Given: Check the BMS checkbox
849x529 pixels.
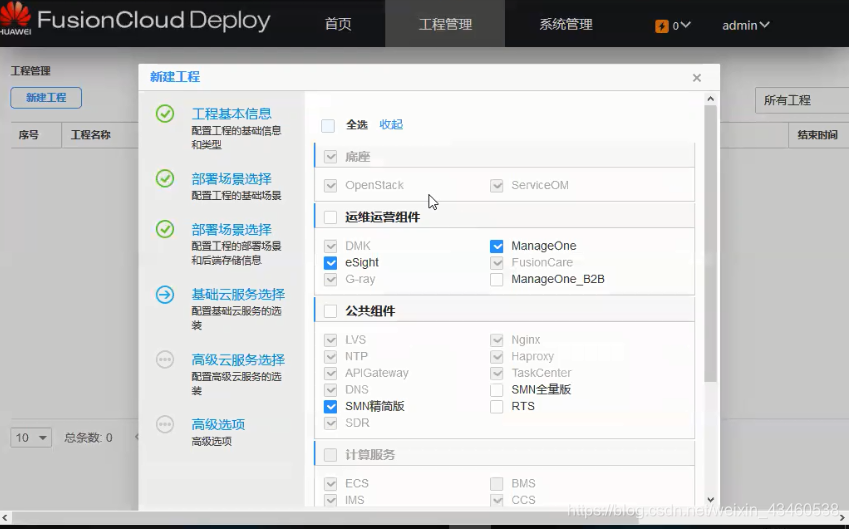Looking at the screenshot, I should [x=497, y=484].
